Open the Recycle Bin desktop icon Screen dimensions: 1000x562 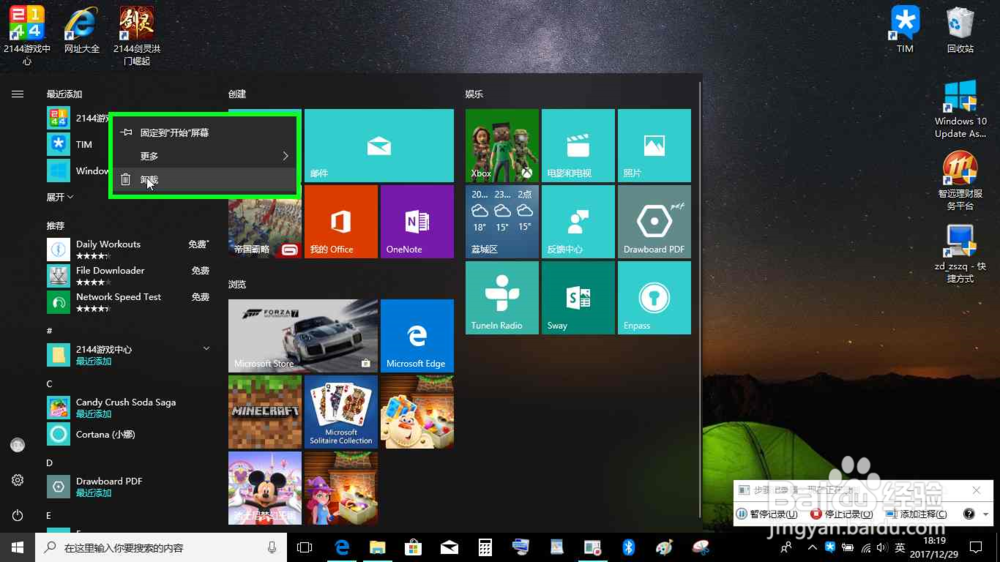pos(960,30)
